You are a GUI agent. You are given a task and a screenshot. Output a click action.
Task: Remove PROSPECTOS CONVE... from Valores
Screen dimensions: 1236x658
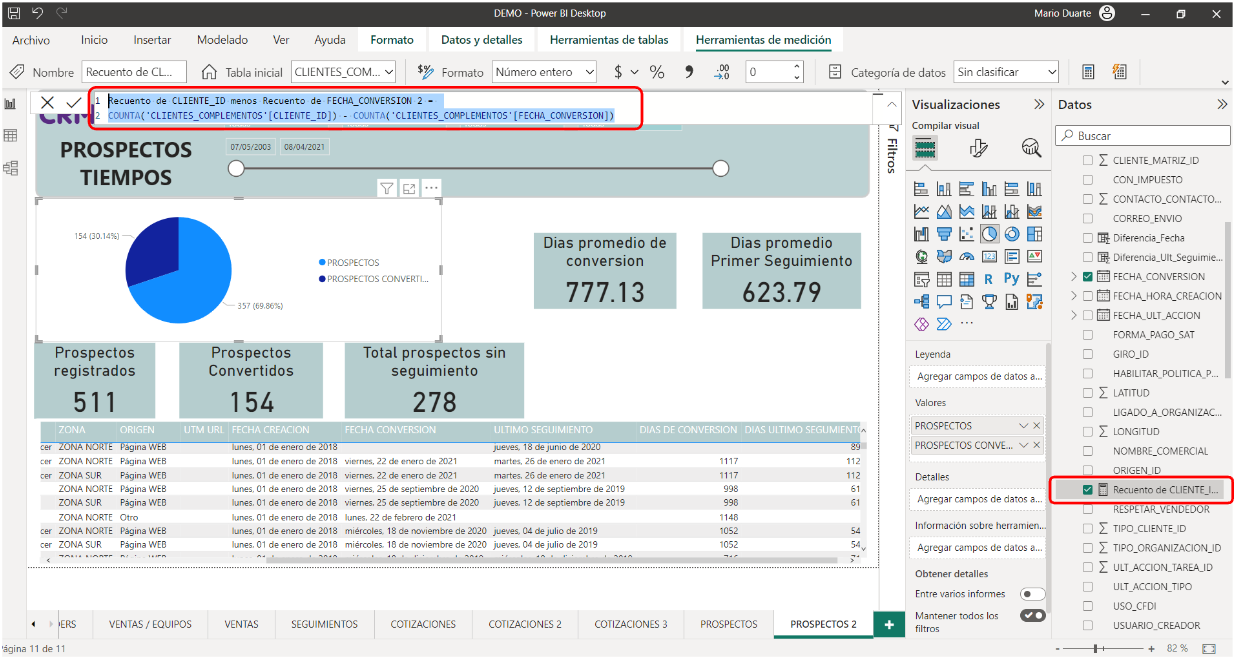click(1037, 445)
